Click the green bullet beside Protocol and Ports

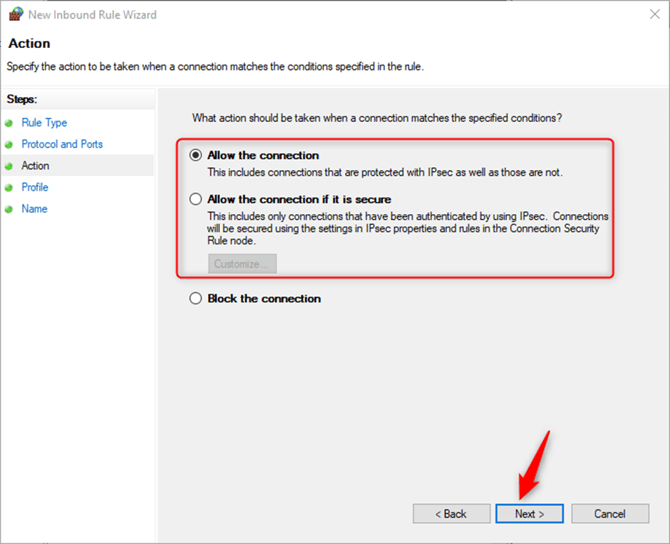pos(11,145)
